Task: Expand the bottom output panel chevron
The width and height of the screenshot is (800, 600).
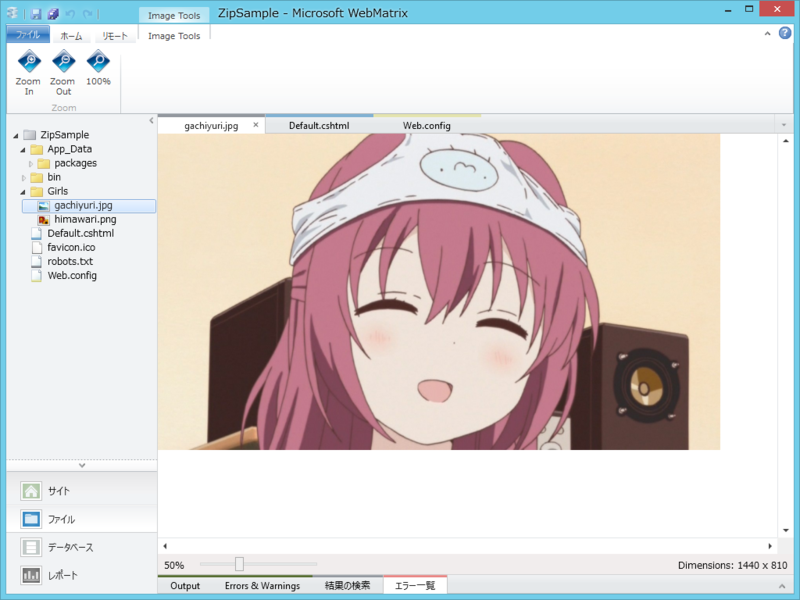Action: pyautogui.click(x=782, y=586)
